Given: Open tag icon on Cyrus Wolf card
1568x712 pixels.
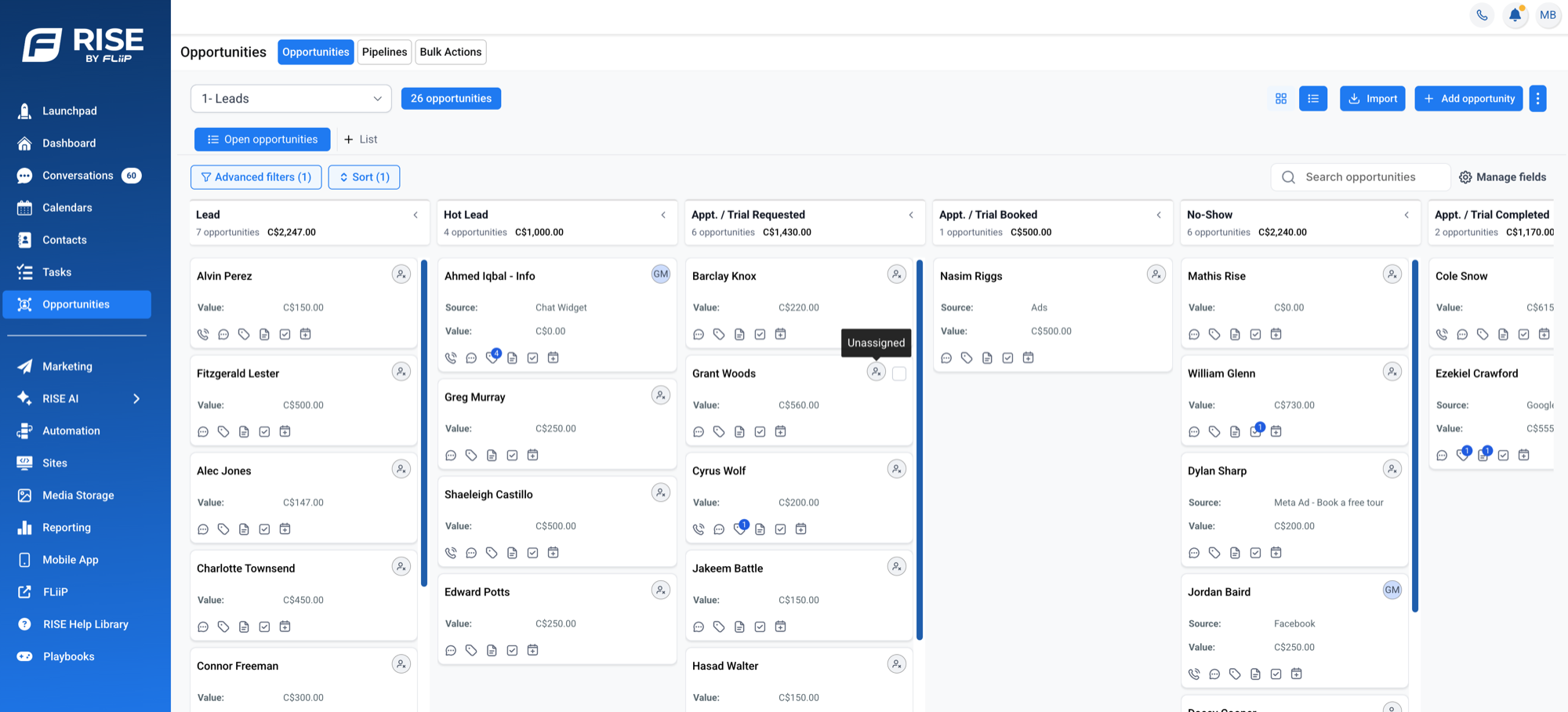Looking at the screenshot, I should (739, 529).
